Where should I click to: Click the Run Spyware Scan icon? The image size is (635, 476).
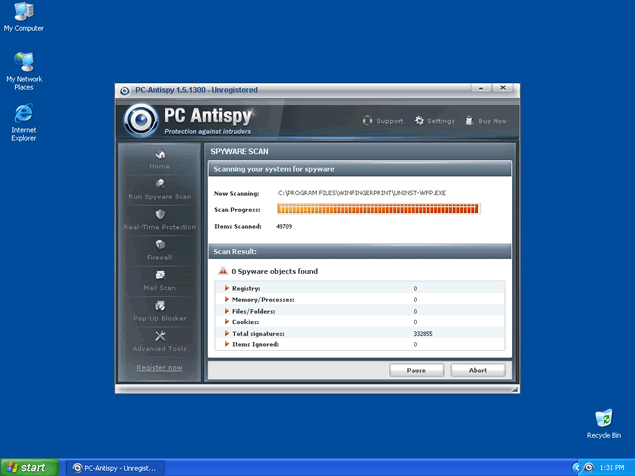[159, 185]
